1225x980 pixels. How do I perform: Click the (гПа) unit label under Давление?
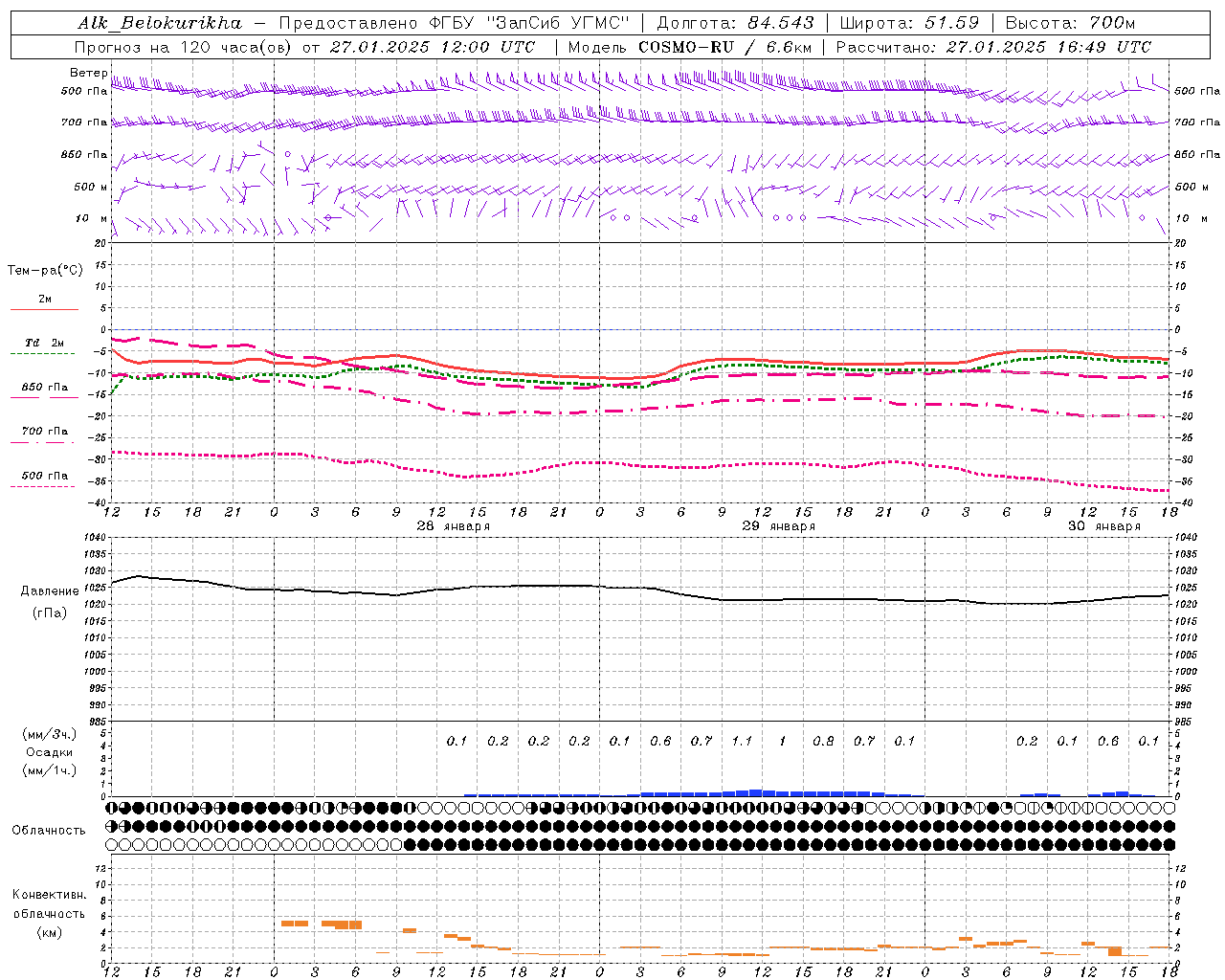(x=50, y=613)
